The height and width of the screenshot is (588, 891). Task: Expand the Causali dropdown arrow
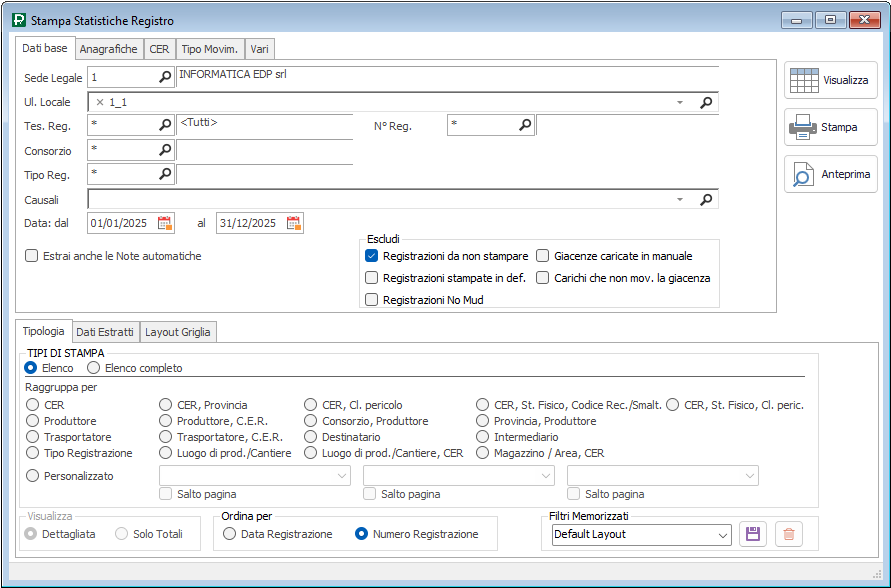[680, 200]
